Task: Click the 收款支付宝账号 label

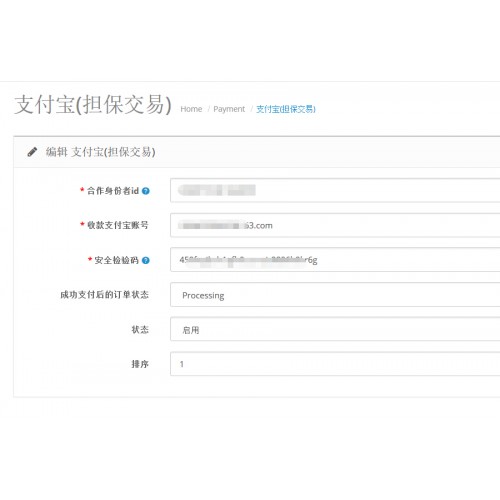Action: [x=118, y=225]
